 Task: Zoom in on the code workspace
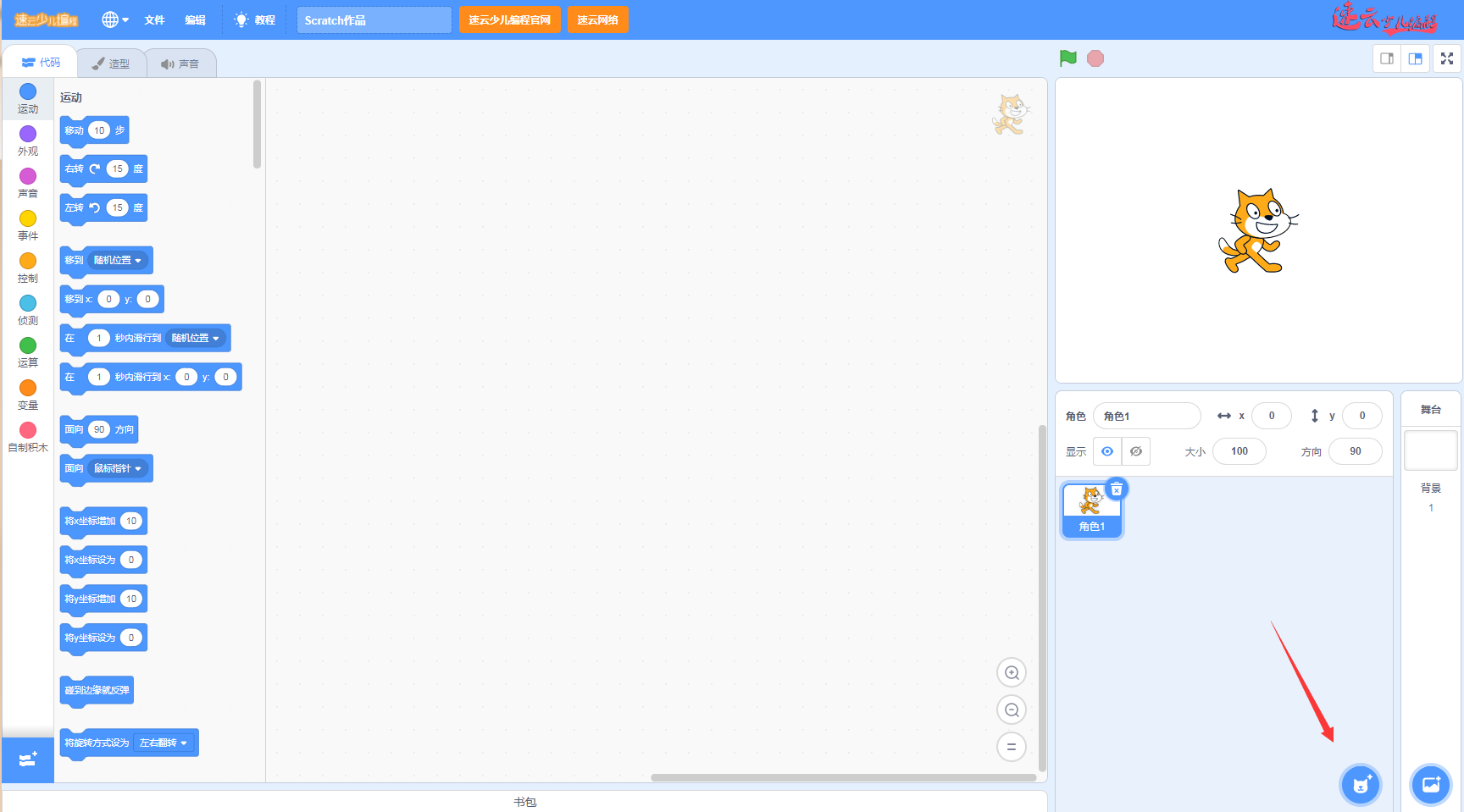pyautogui.click(x=1012, y=673)
